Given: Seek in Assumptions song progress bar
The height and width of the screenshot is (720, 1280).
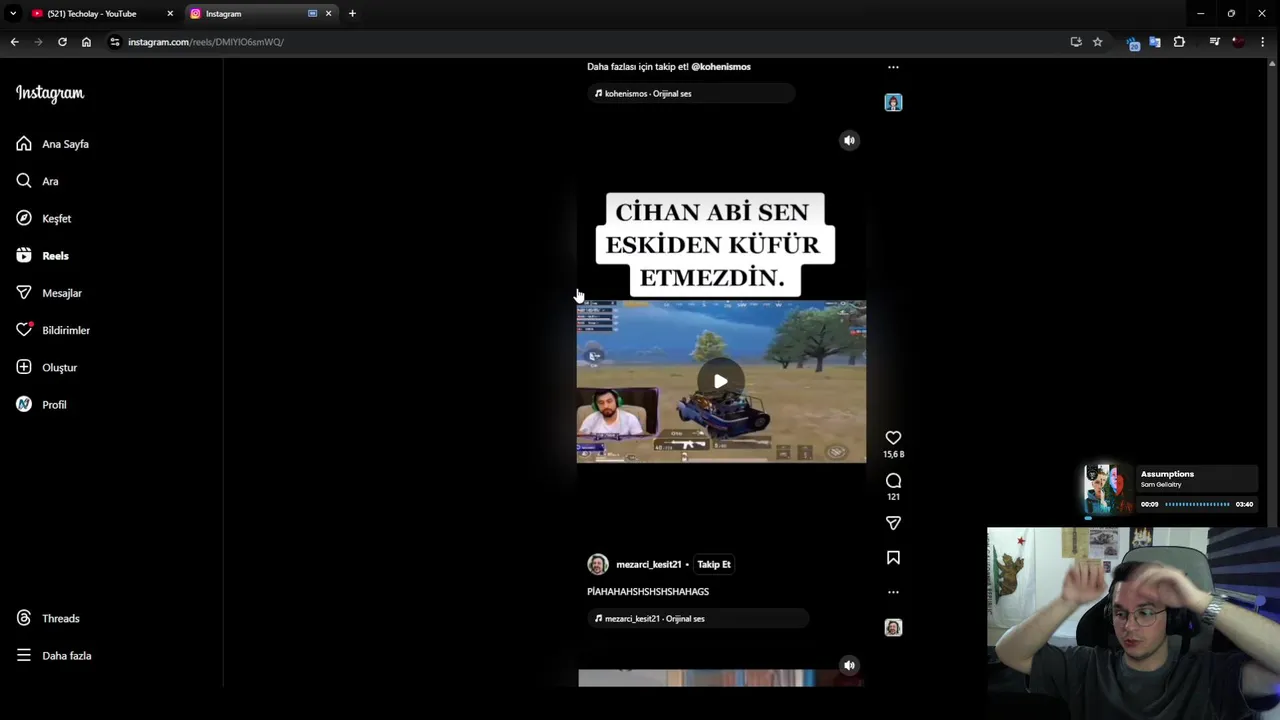Looking at the screenshot, I should coord(1197,504).
